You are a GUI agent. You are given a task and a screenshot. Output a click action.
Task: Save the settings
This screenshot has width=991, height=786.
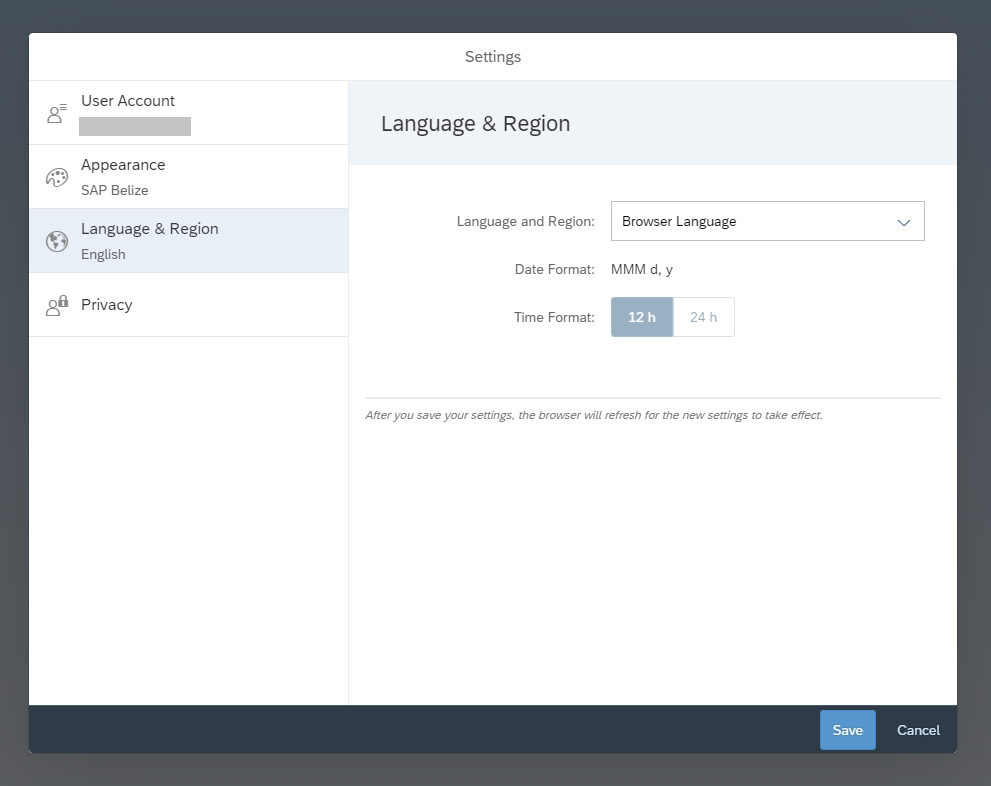tap(848, 730)
